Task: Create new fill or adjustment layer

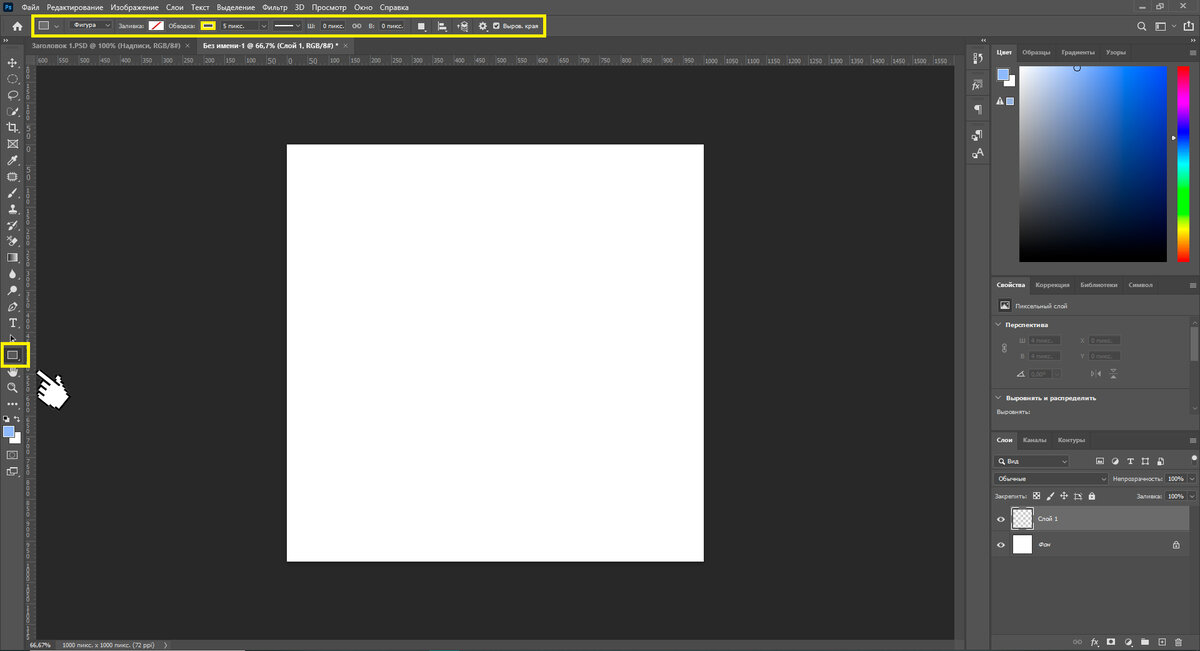Action: pos(1128,640)
